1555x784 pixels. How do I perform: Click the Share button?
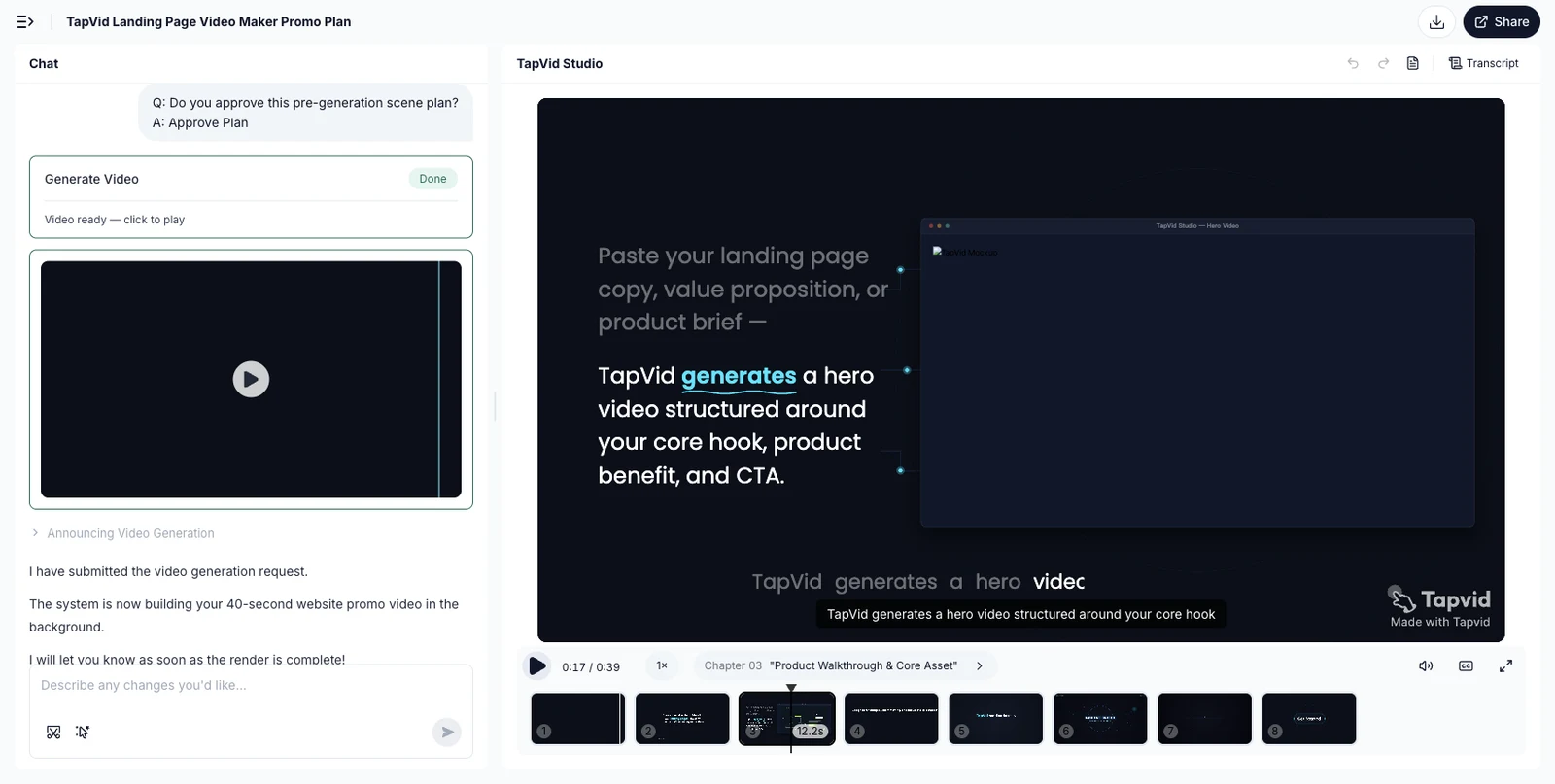pos(1502,21)
